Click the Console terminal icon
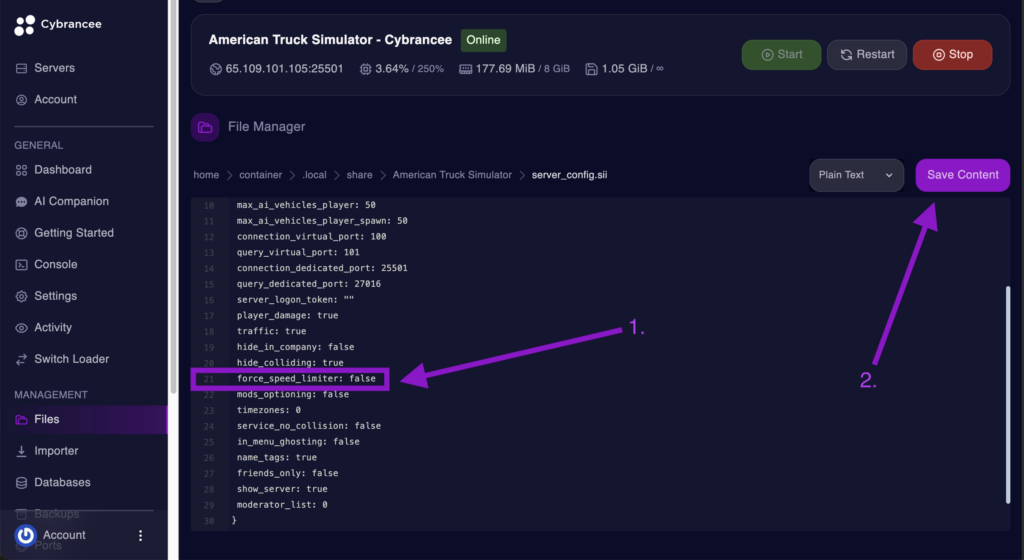The width and height of the screenshot is (1024, 560). click(x=21, y=264)
